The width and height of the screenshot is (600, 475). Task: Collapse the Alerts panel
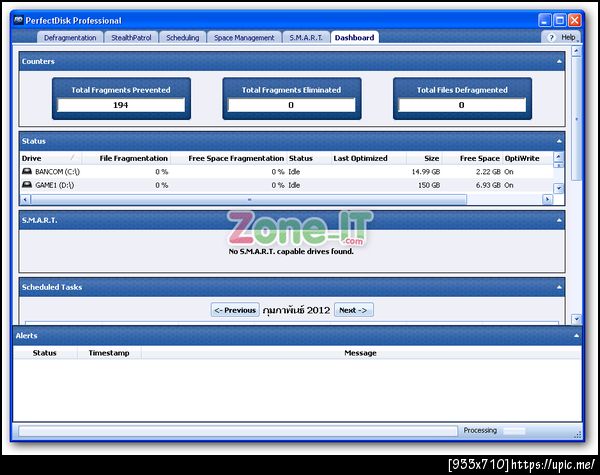pos(576,336)
